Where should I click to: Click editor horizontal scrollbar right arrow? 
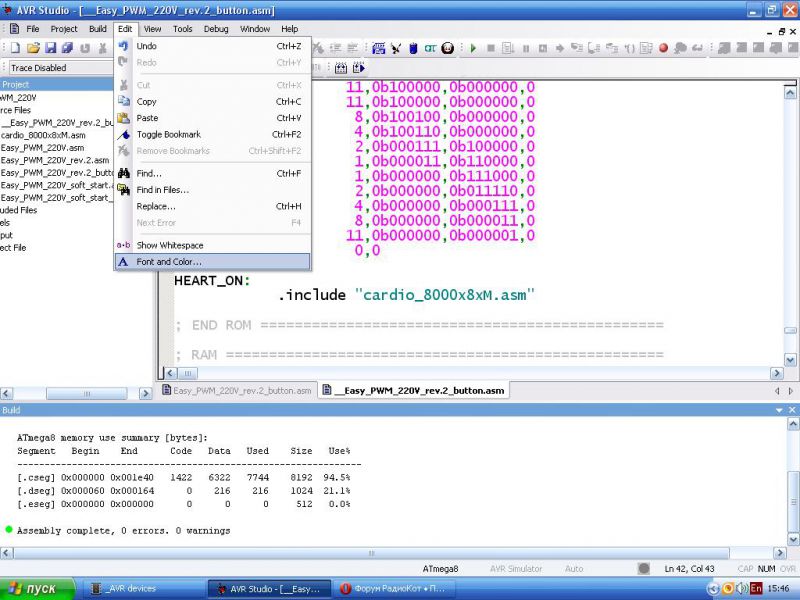coord(777,373)
